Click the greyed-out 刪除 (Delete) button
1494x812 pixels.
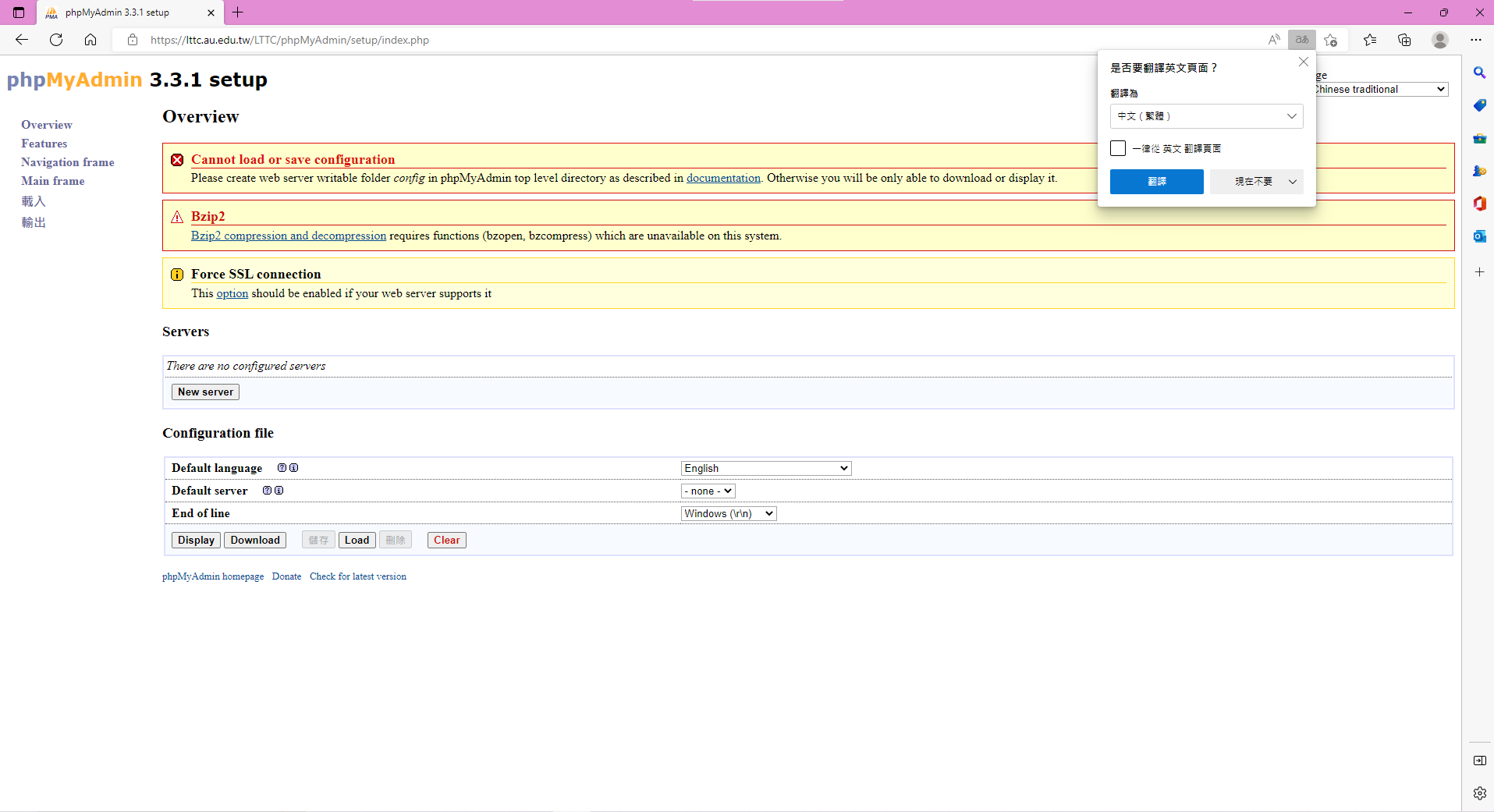click(396, 540)
